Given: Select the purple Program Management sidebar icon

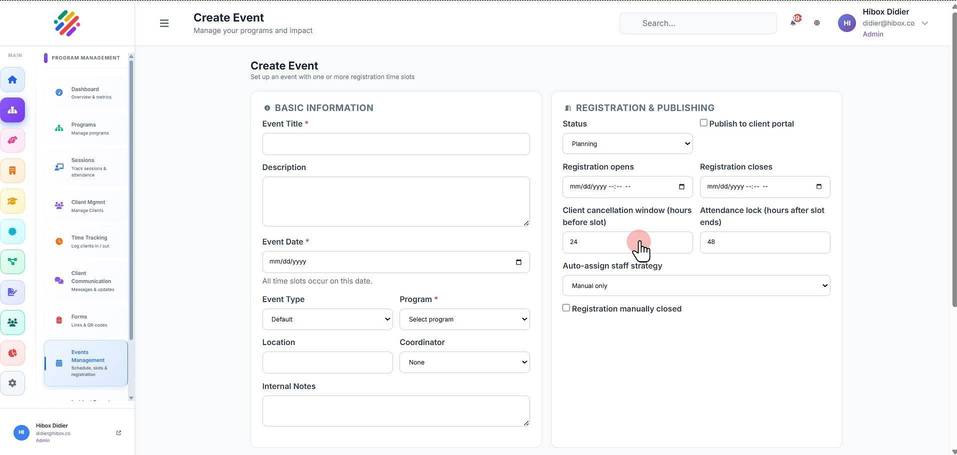Looking at the screenshot, I should [12, 111].
